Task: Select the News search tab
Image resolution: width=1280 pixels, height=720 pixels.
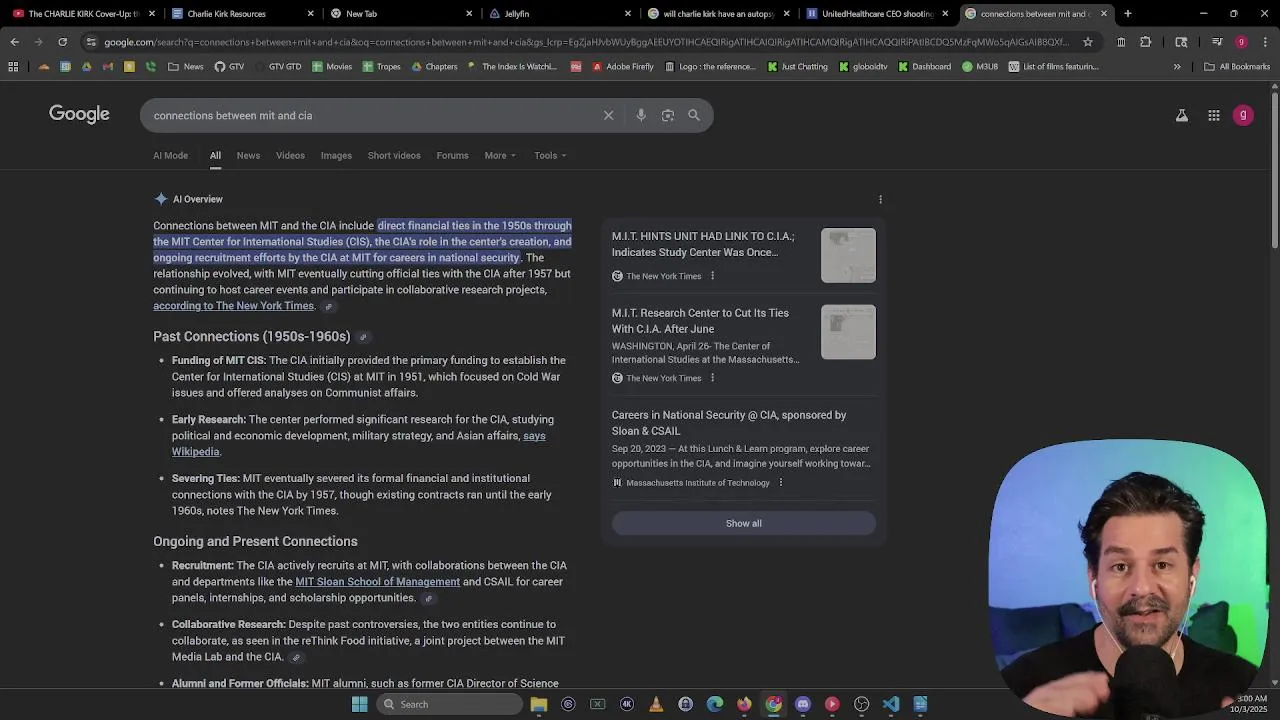Action: tap(248, 155)
